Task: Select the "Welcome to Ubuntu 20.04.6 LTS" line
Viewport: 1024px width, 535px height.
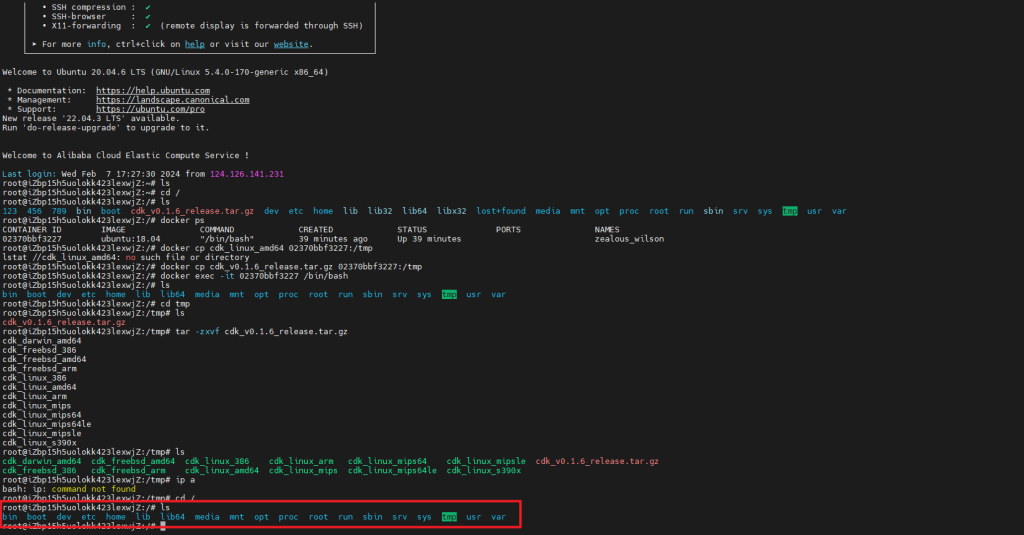Action: (165, 72)
